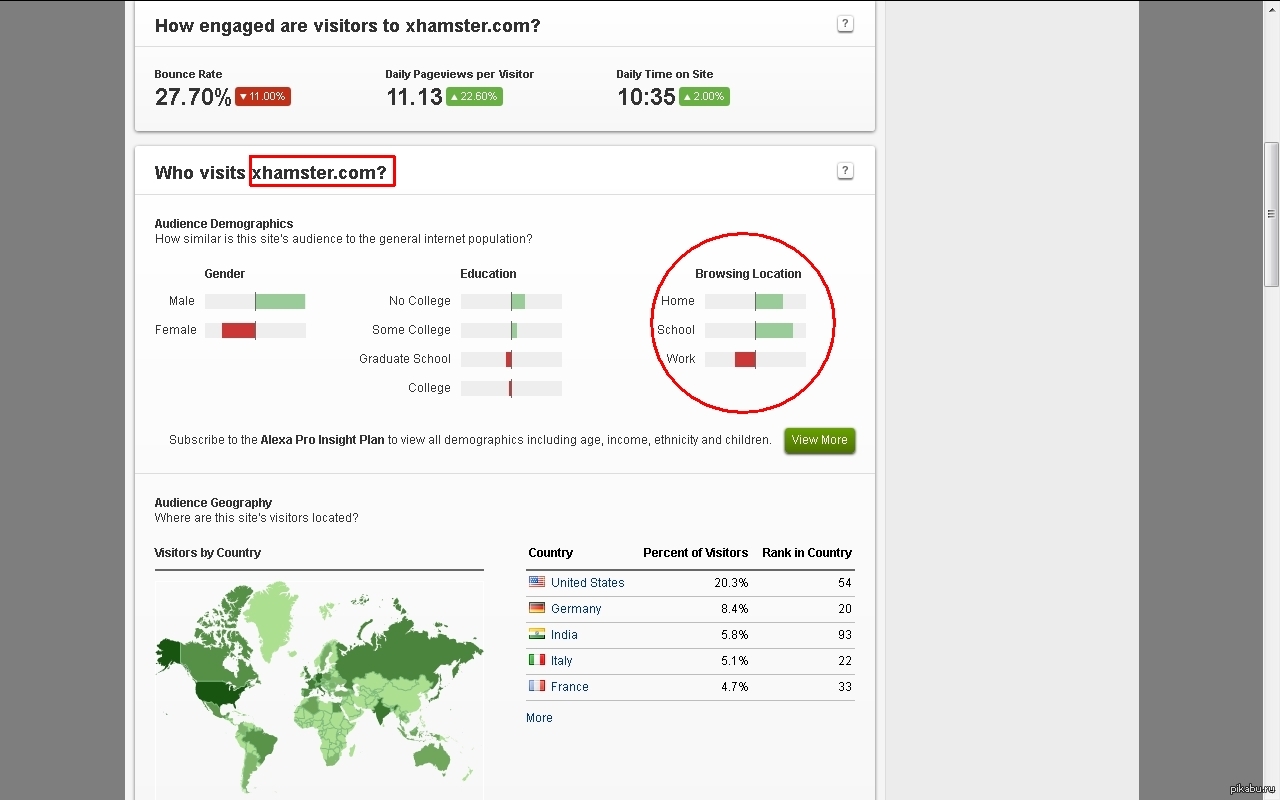Click the 5.1% Italy visitor percentage
This screenshot has height=800, width=1280.
point(734,661)
